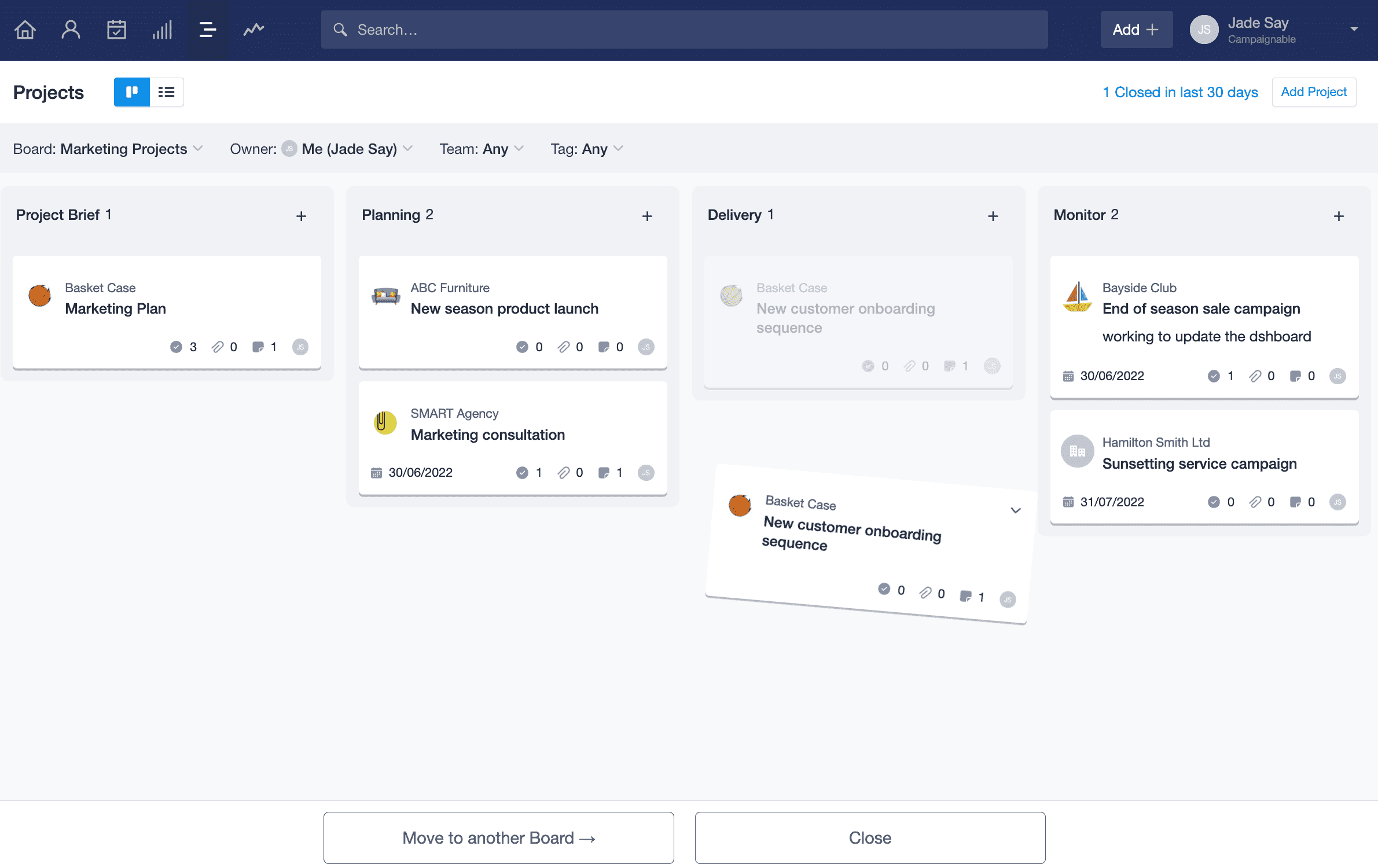
Task: Select Planning column add item
Action: coord(647,215)
